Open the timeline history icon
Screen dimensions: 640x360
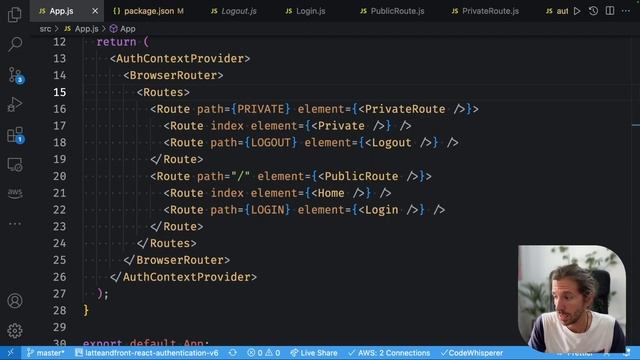tap(593, 11)
